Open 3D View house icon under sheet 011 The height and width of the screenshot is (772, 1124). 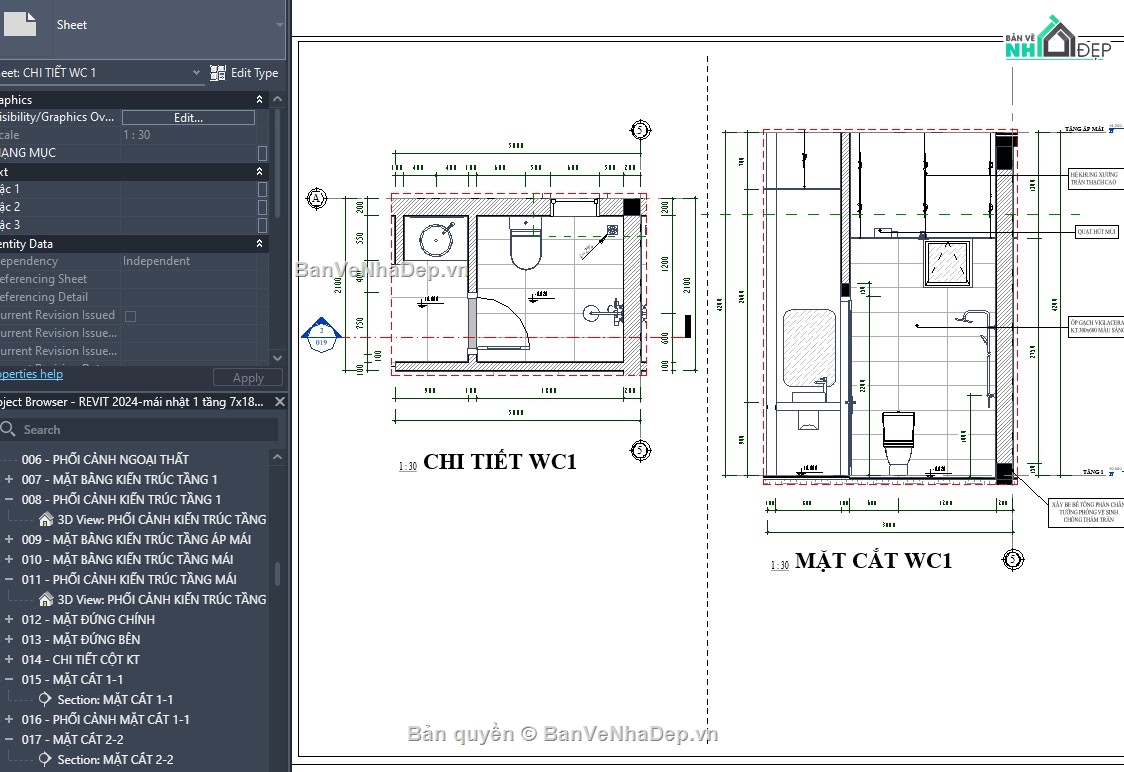(45, 599)
